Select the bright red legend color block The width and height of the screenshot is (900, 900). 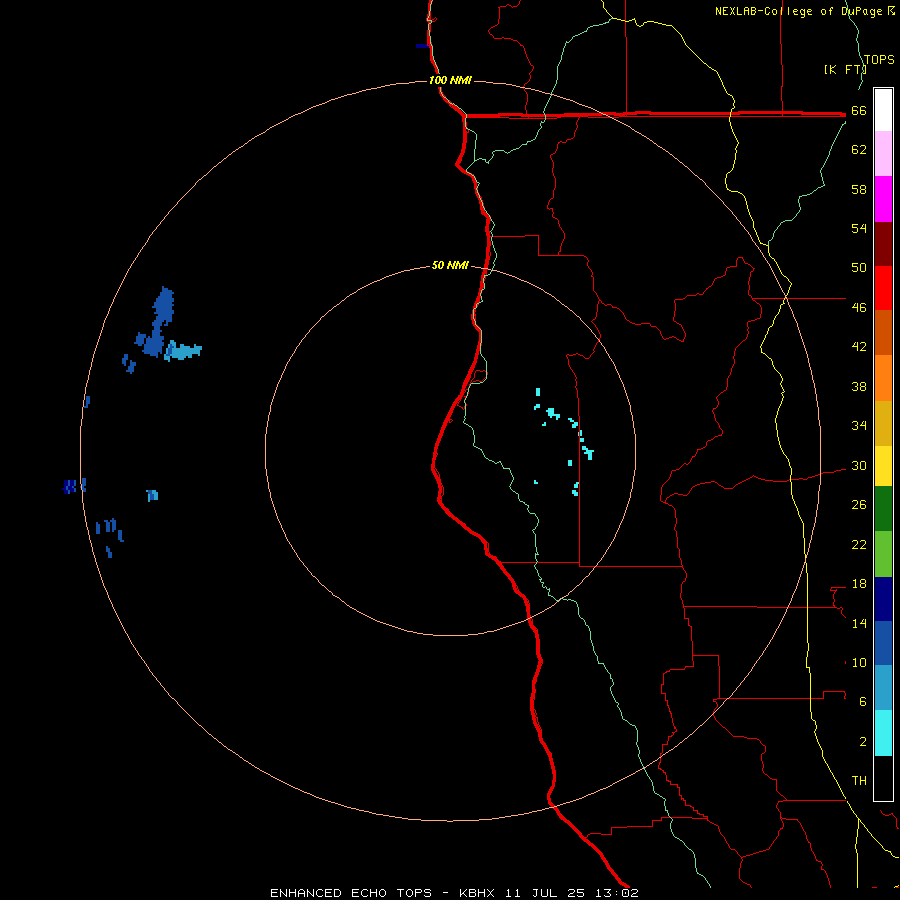[883, 288]
